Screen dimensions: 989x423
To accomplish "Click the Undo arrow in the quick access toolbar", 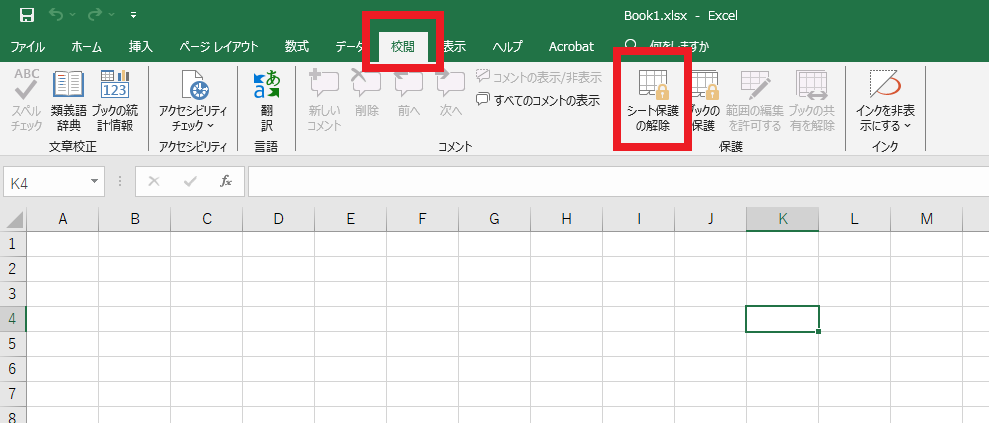I will point(56,14).
